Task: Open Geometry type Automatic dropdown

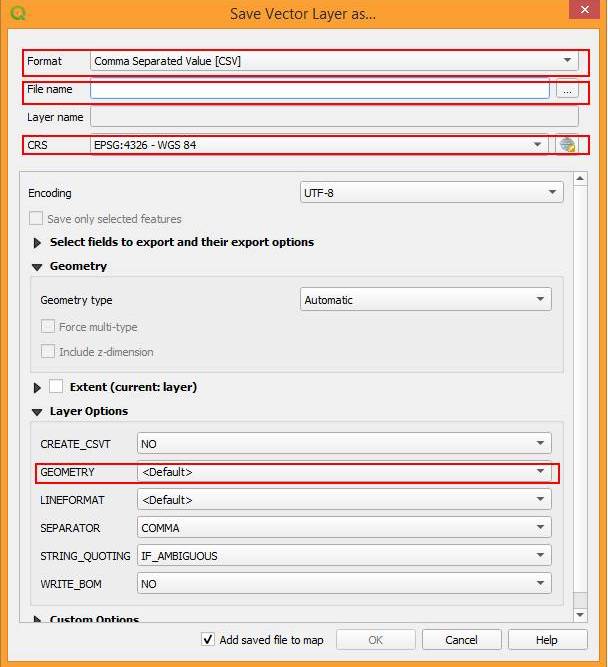Action: 425,299
